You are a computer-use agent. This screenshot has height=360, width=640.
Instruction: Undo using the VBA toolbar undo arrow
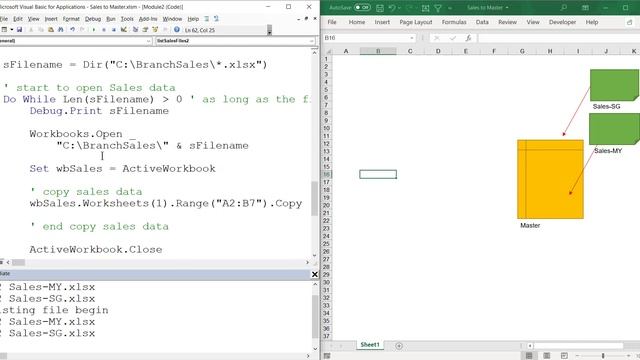72,29
